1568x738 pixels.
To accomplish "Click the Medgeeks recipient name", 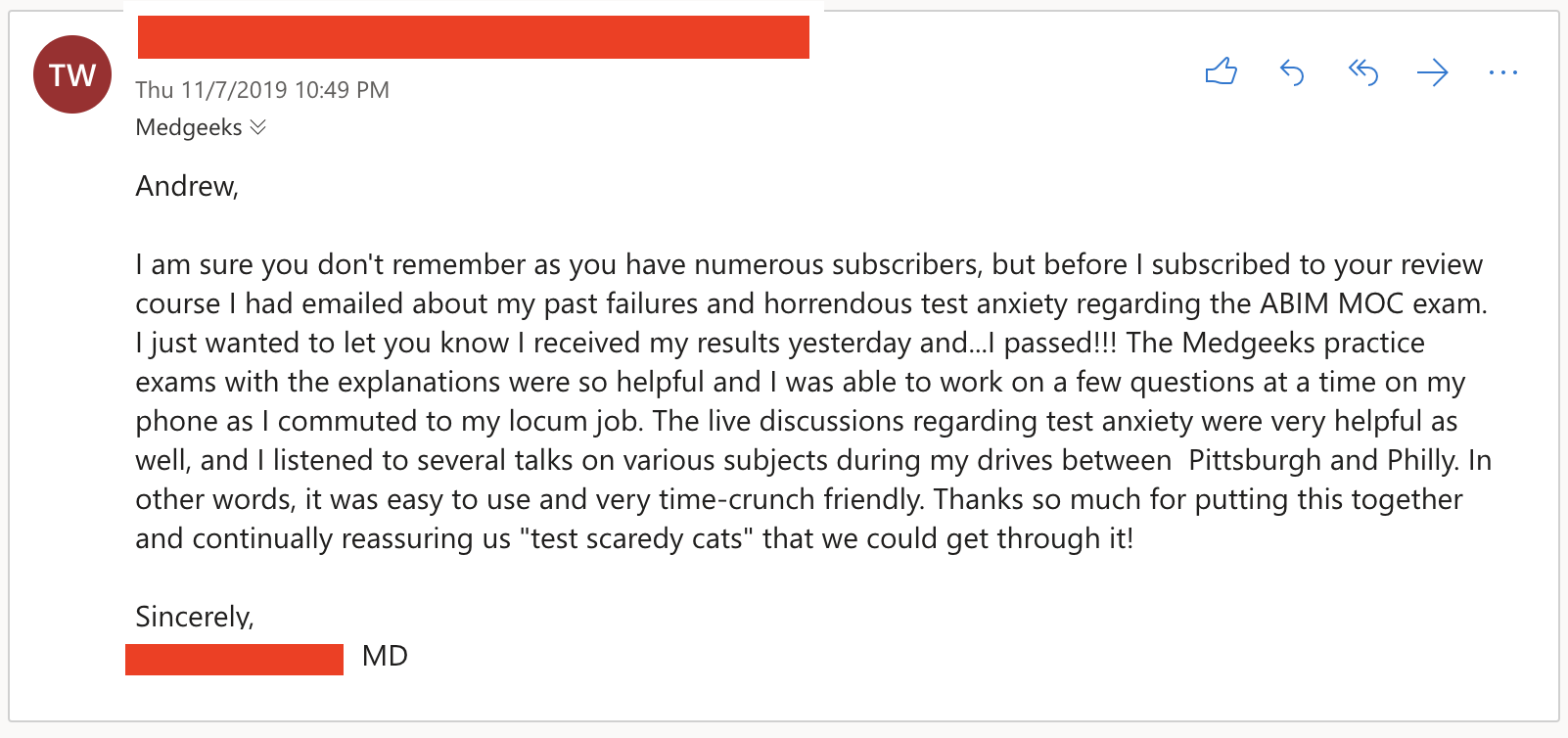I will click(x=189, y=127).
